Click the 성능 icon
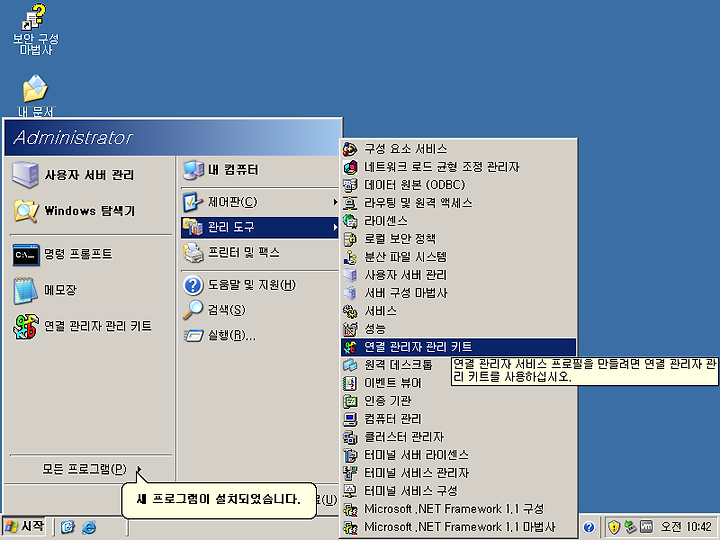 [350, 329]
